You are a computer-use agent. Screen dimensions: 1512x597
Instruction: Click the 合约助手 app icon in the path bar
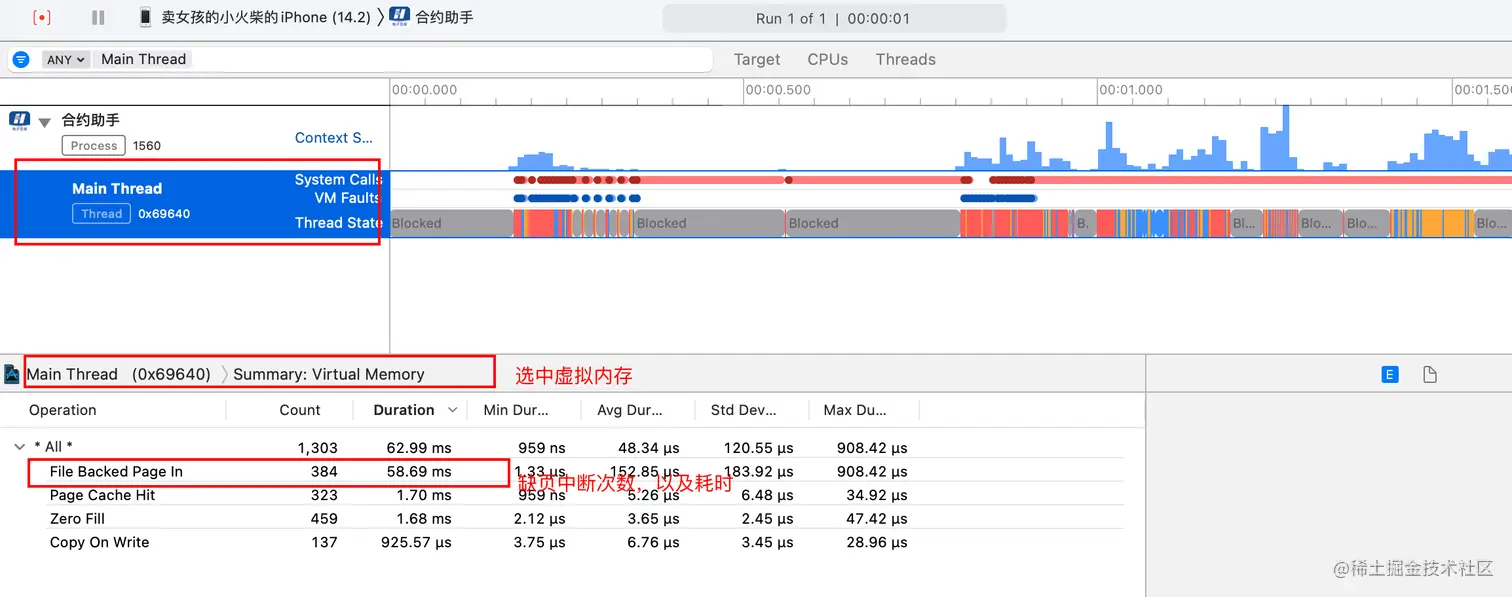click(400, 17)
